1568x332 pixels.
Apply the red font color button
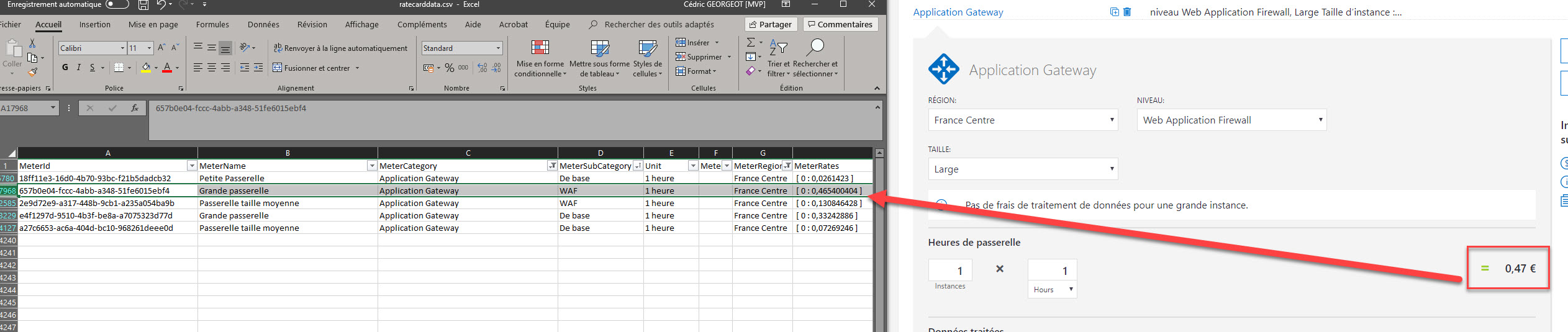(166, 68)
